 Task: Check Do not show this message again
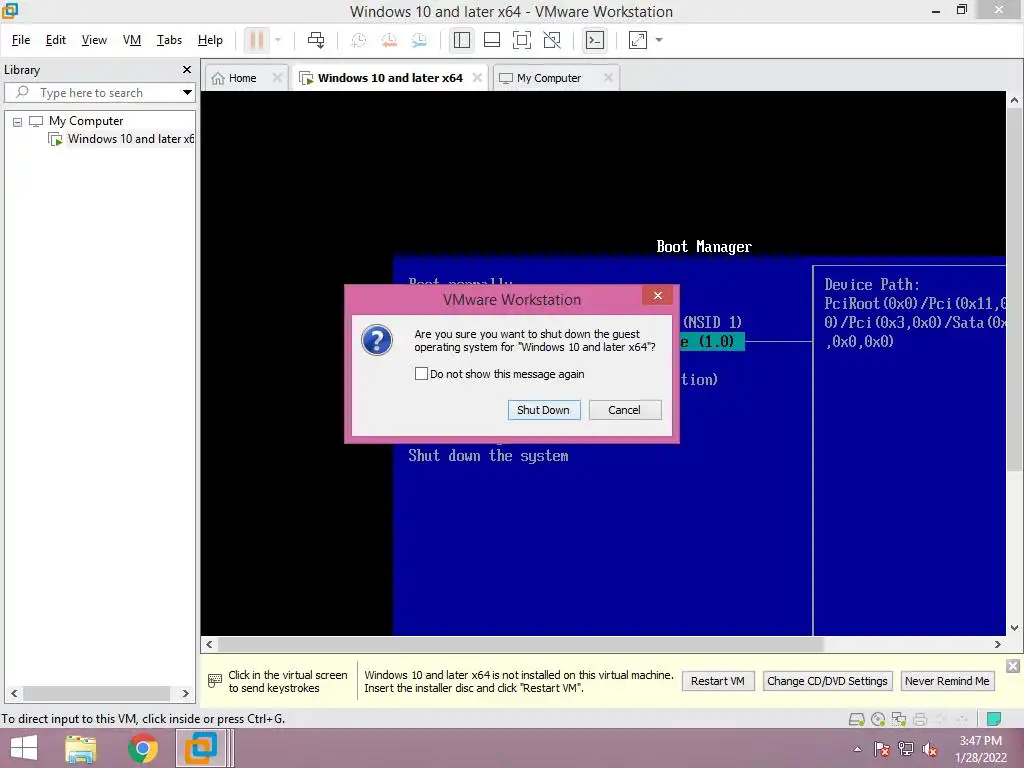coord(421,374)
